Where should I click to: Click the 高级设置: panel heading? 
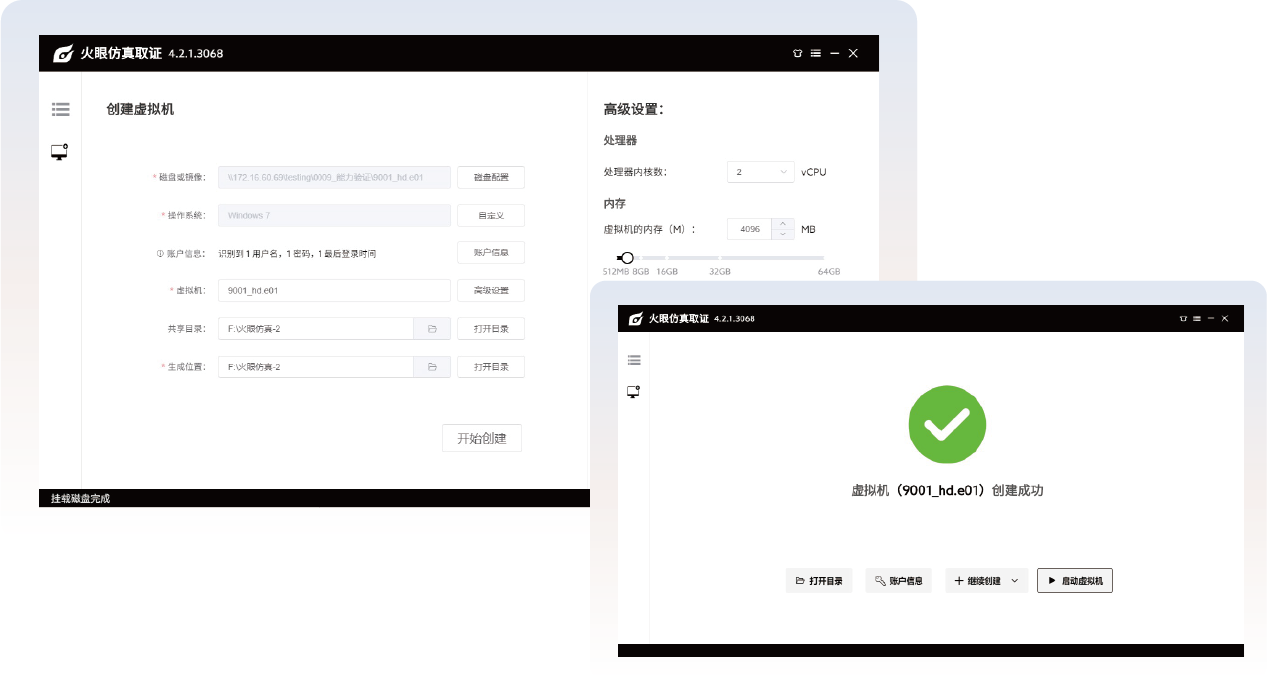(634, 109)
